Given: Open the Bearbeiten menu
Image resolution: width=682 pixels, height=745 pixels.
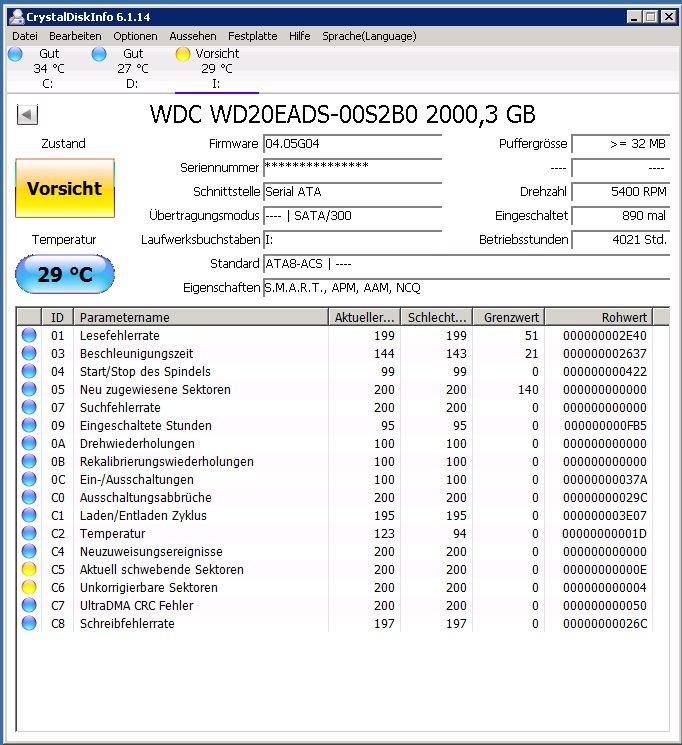Looking at the screenshot, I should tap(75, 36).
